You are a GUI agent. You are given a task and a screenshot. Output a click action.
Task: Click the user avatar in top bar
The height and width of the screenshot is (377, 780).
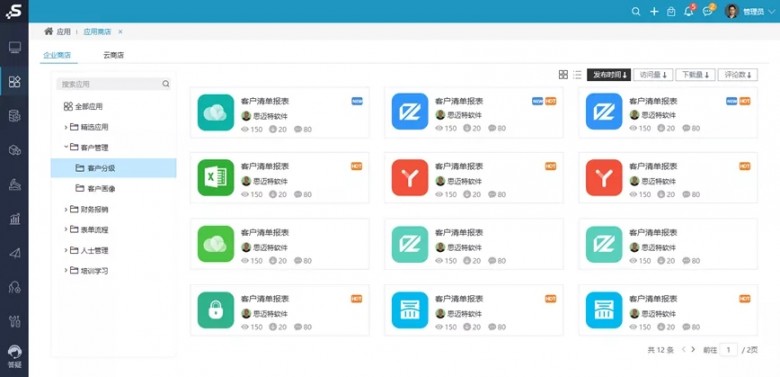(x=732, y=11)
